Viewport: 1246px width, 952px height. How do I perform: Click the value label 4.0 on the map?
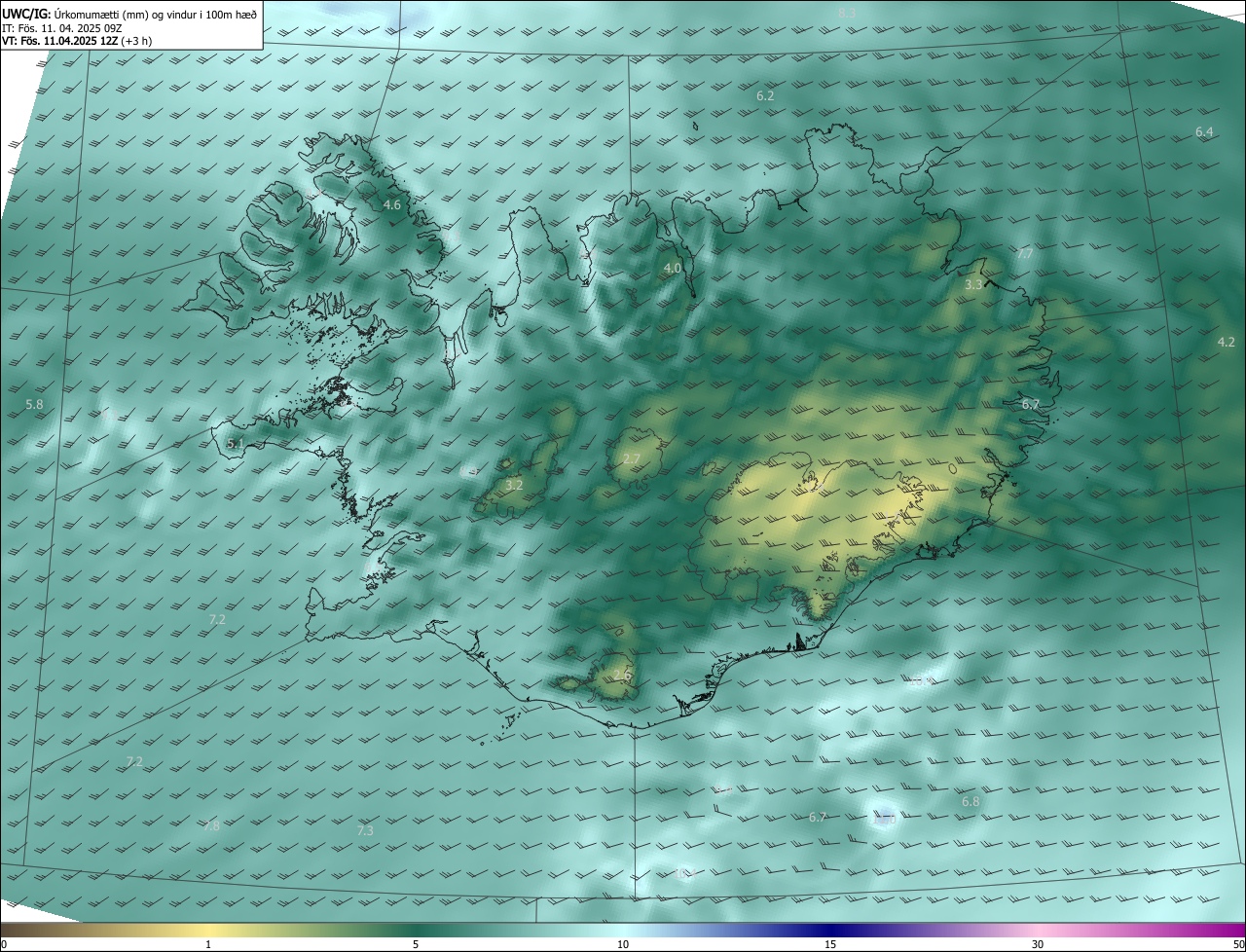tap(672, 268)
